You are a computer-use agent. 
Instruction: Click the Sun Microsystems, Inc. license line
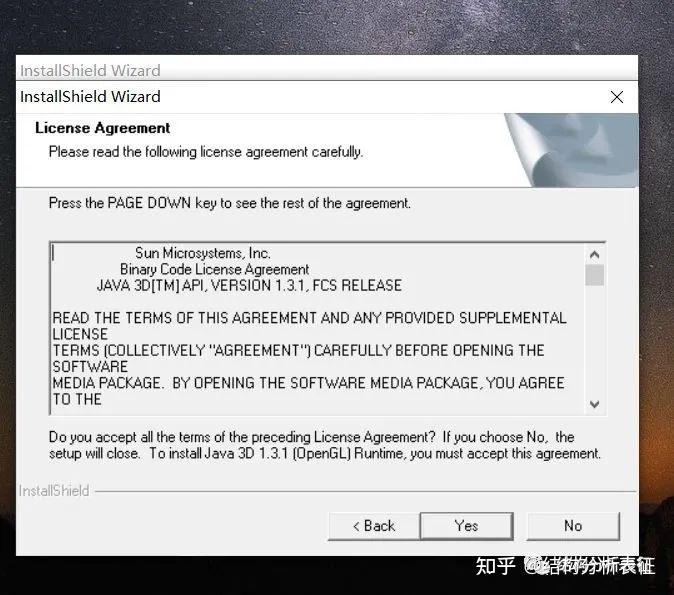203,253
